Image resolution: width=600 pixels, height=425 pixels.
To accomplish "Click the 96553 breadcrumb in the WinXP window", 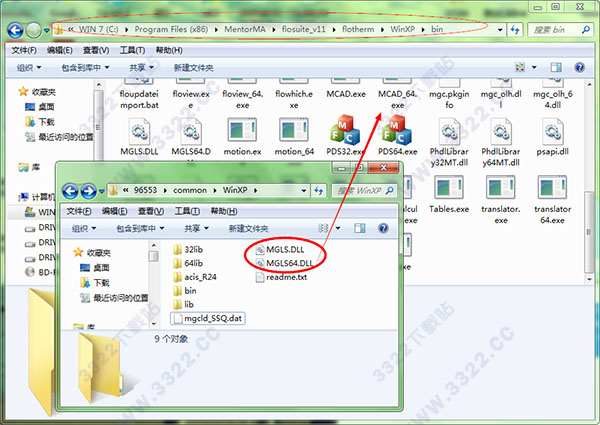I will (145, 190).
